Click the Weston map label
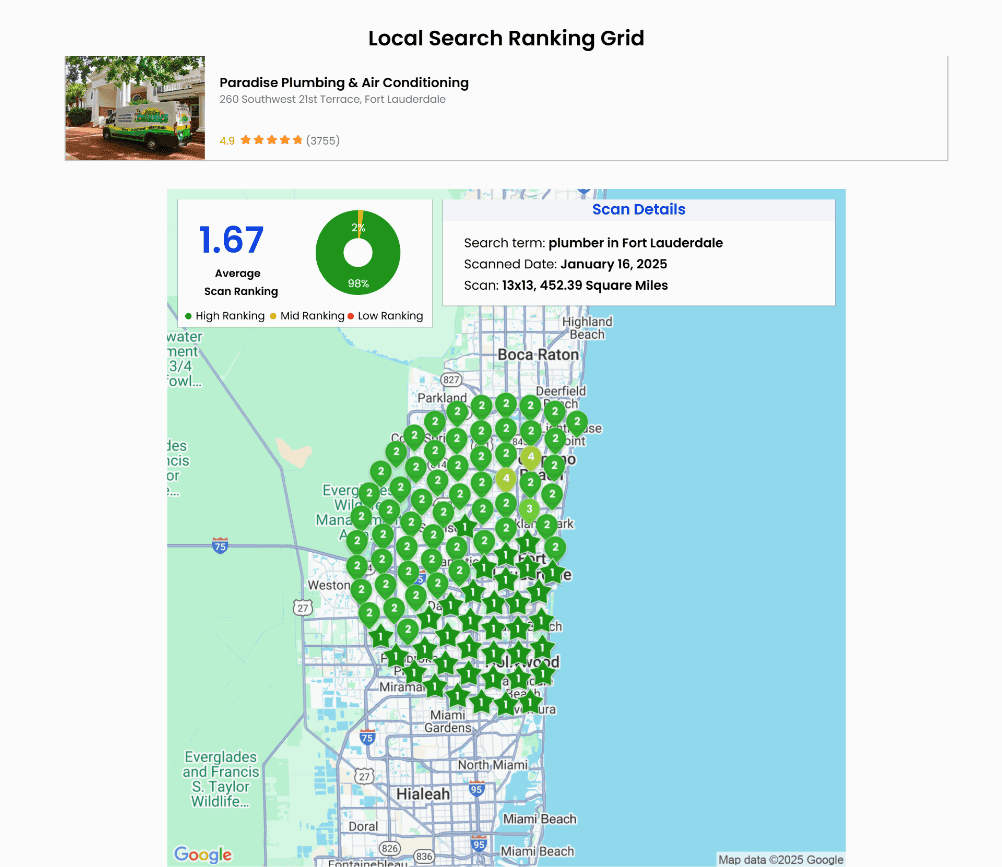This screenshot has height=867, width=1002. click(328, 585)
